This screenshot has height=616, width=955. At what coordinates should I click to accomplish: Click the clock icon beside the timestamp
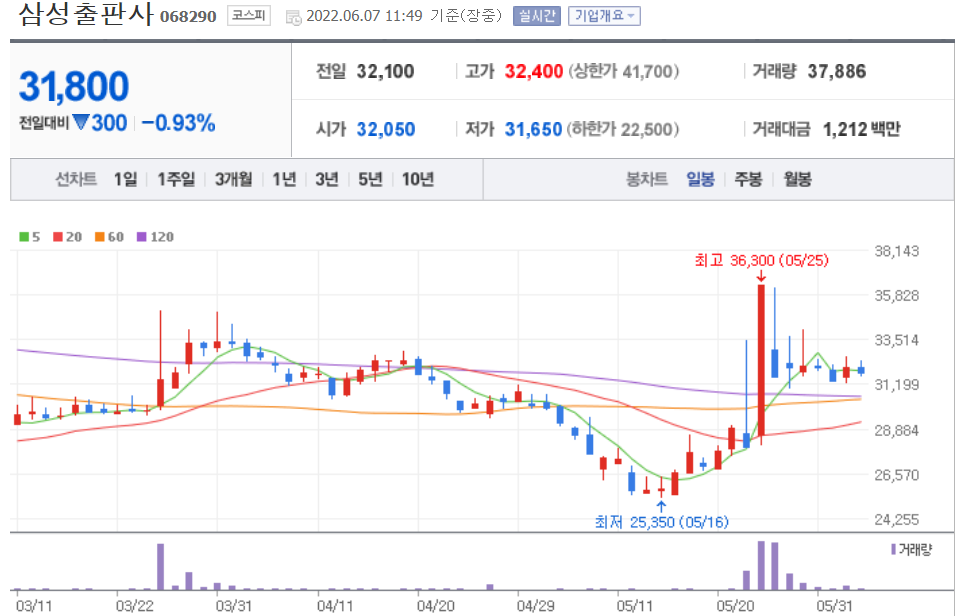294,18
